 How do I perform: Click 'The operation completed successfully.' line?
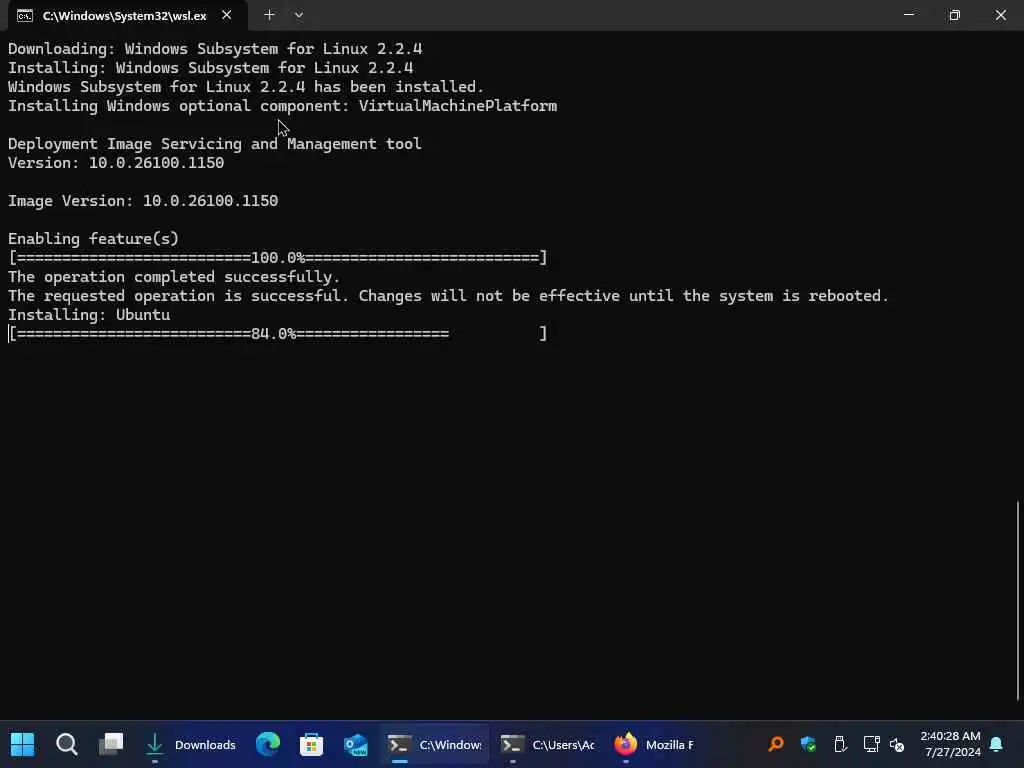click(174, 277)
